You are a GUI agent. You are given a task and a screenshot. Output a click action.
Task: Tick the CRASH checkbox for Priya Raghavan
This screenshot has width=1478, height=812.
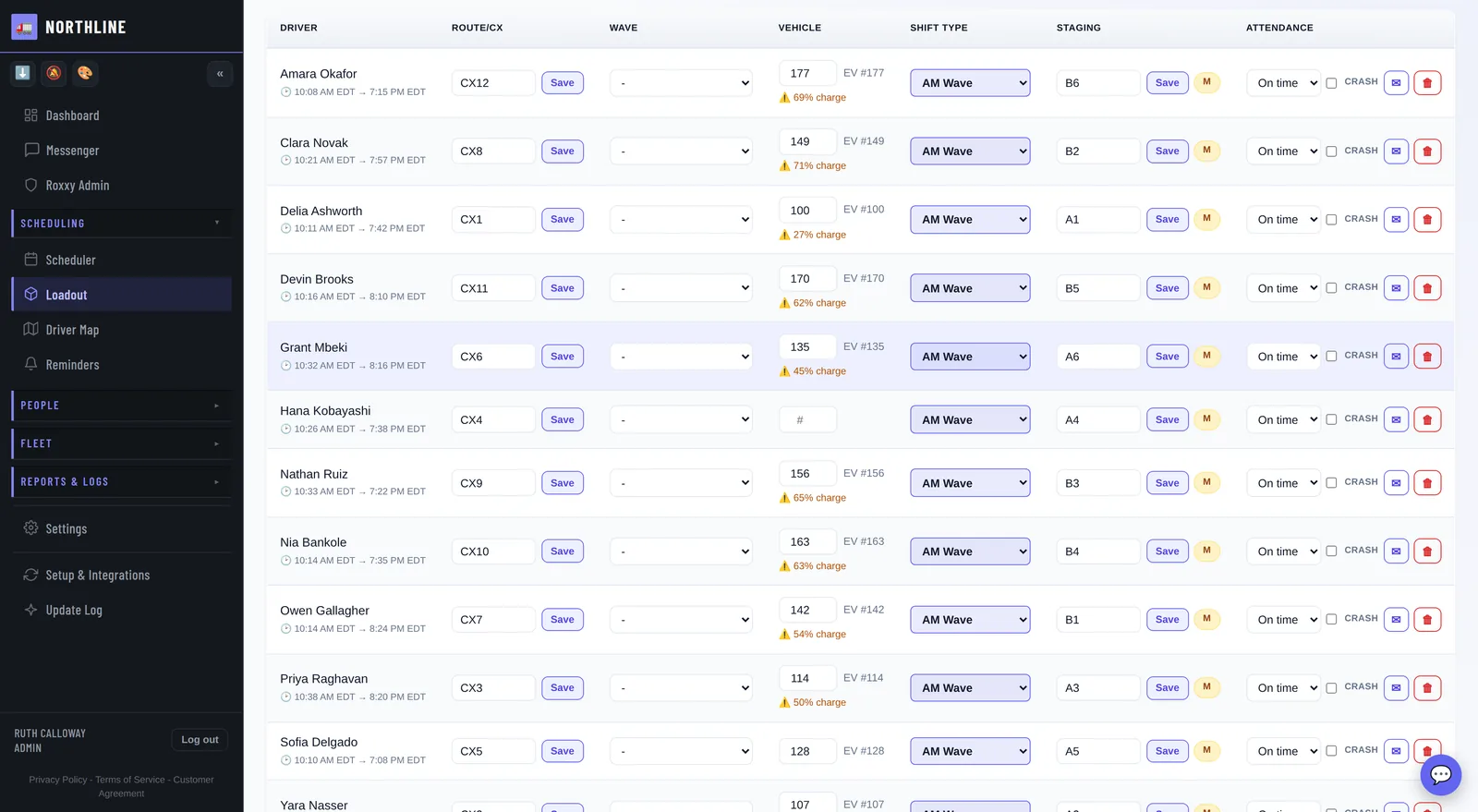coord(1331,688)
